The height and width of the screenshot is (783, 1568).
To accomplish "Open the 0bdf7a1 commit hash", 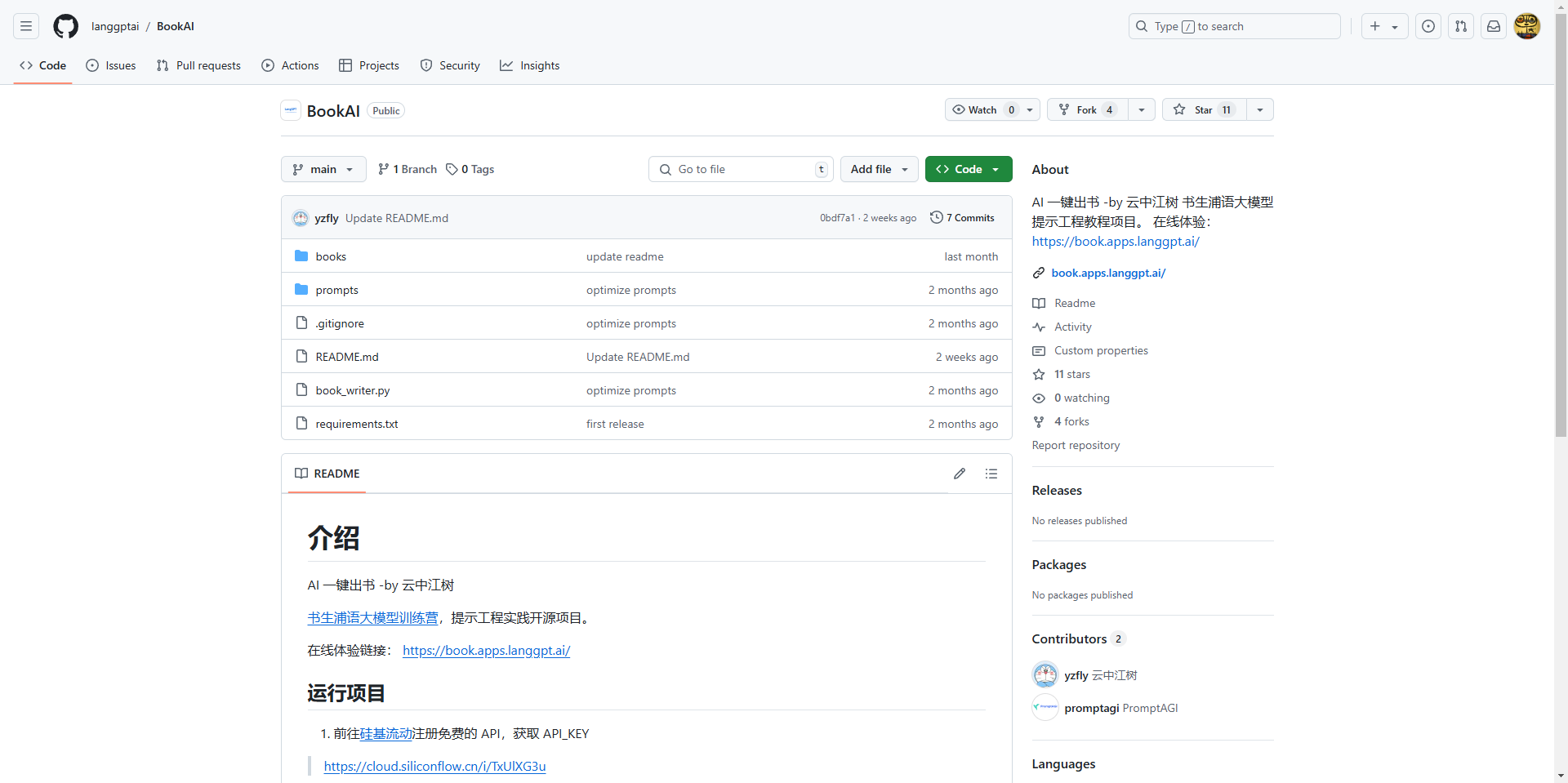I will point(837,218).
